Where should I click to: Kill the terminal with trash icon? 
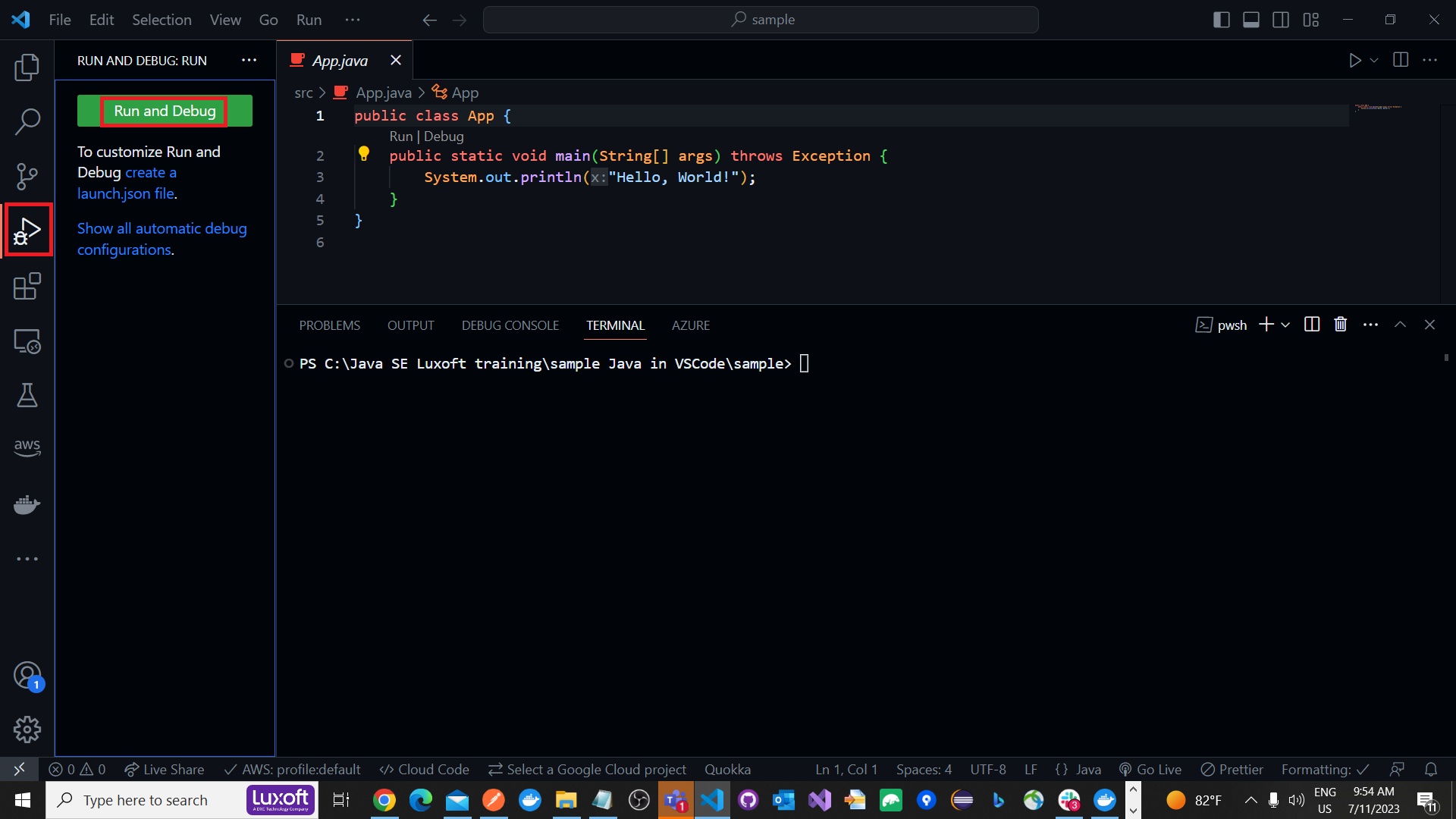point(1341,325)
